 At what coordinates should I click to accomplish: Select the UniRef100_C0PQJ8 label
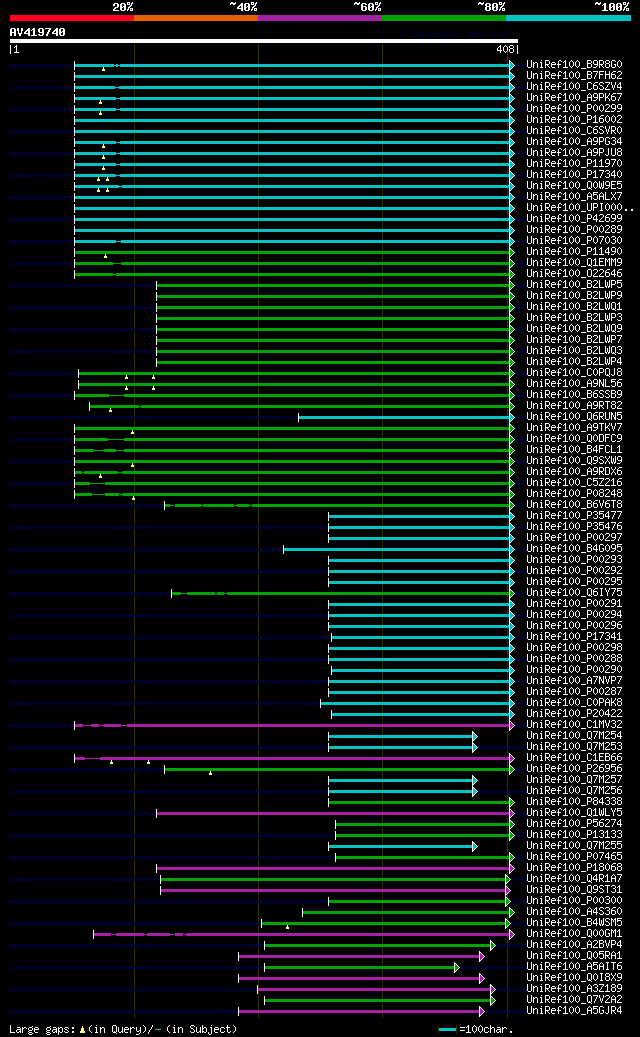[x=574, y=372]
